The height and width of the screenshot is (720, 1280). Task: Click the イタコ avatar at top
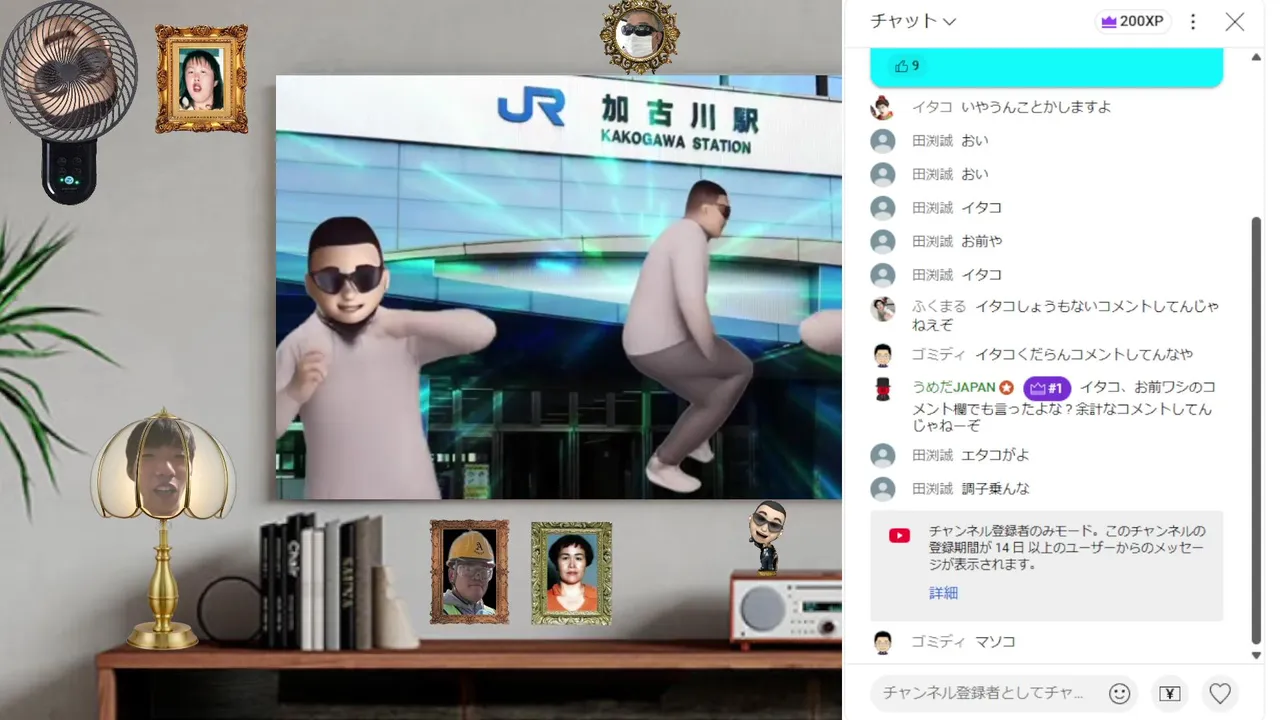[x=882, y=107]
